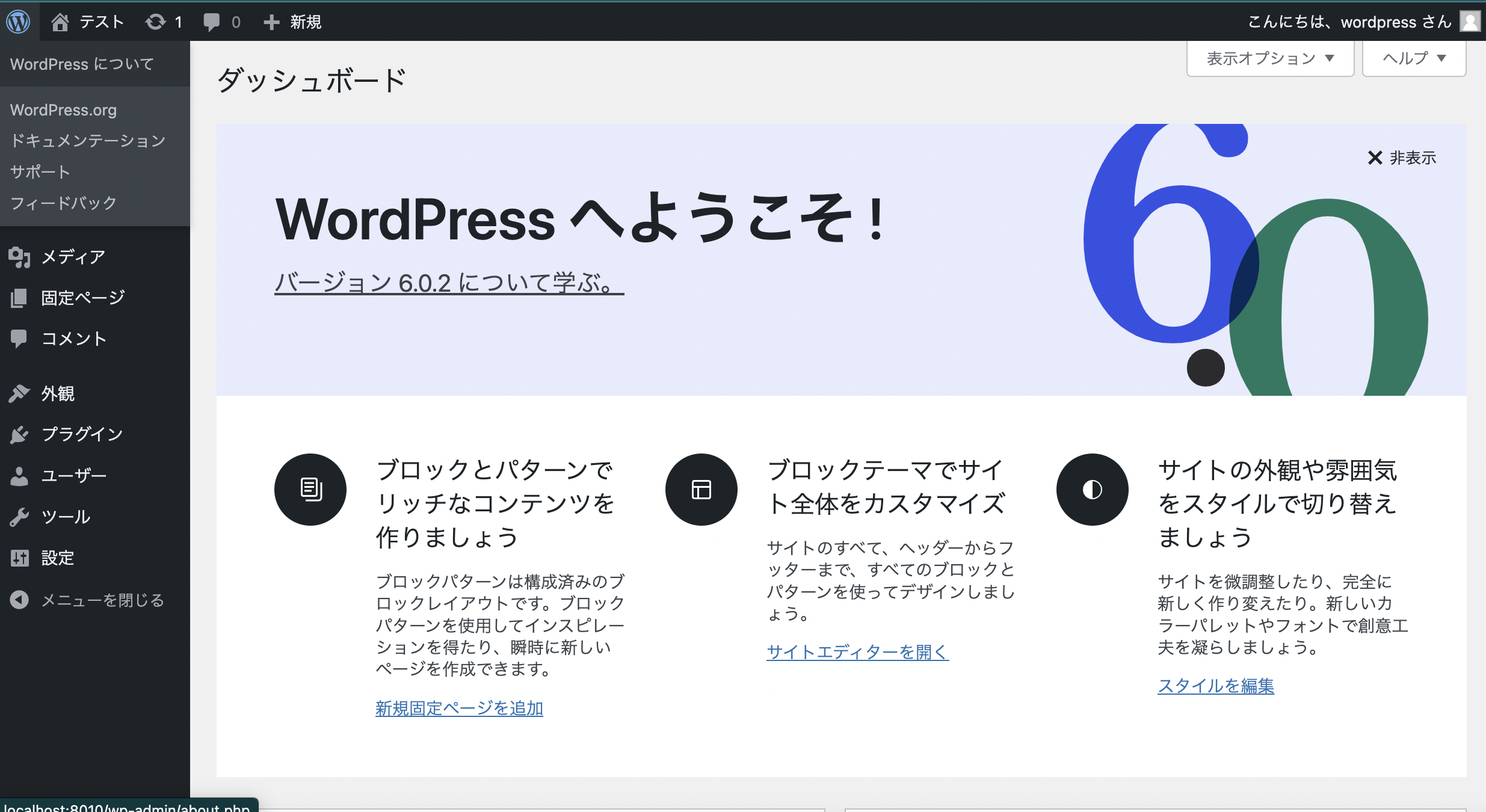Open the site home icon テスト
1486x812 pixels.
click(x=60, y=22)
